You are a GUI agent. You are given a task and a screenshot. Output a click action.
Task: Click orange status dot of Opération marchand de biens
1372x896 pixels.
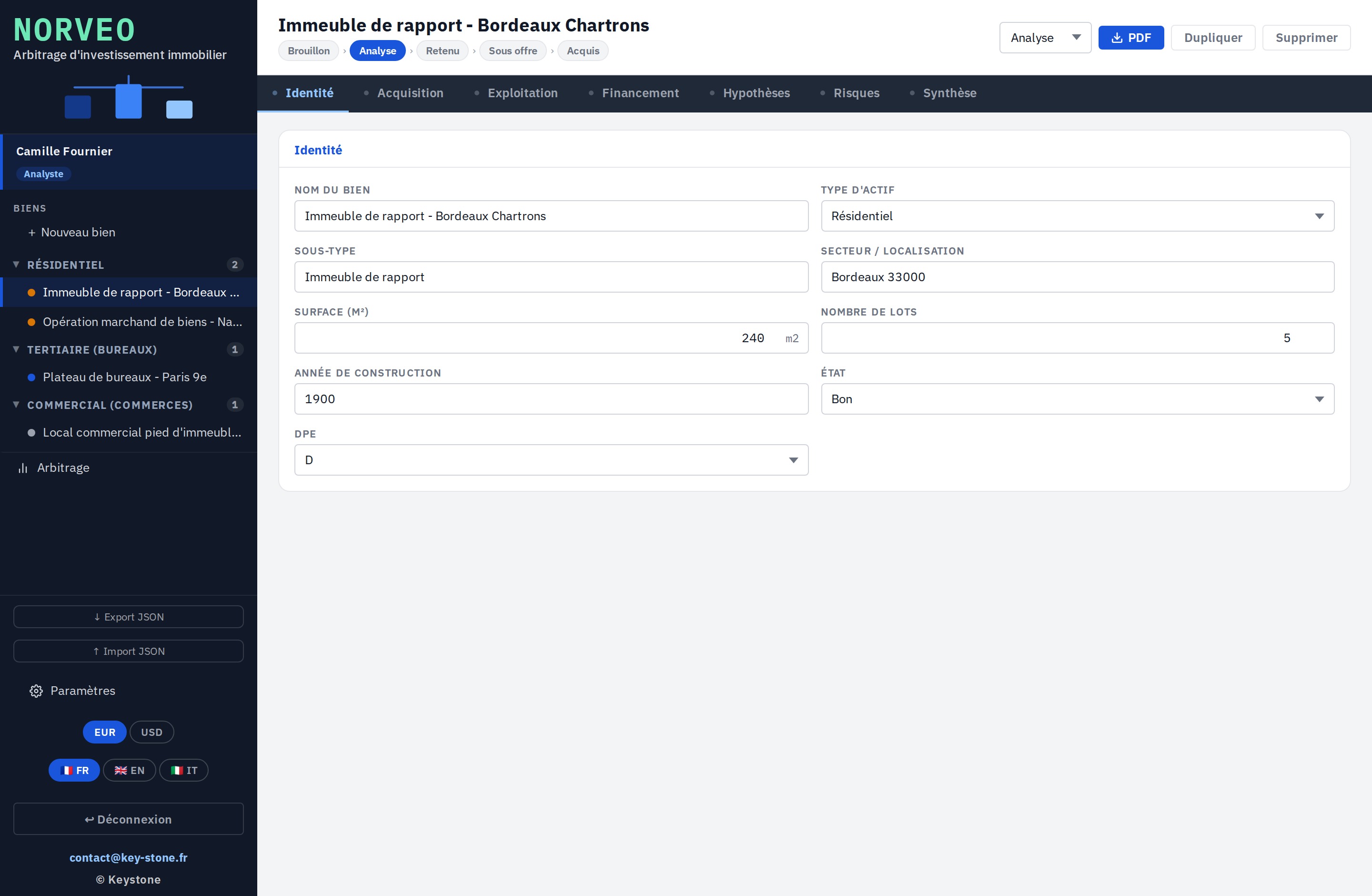click(x=31, y=322)
